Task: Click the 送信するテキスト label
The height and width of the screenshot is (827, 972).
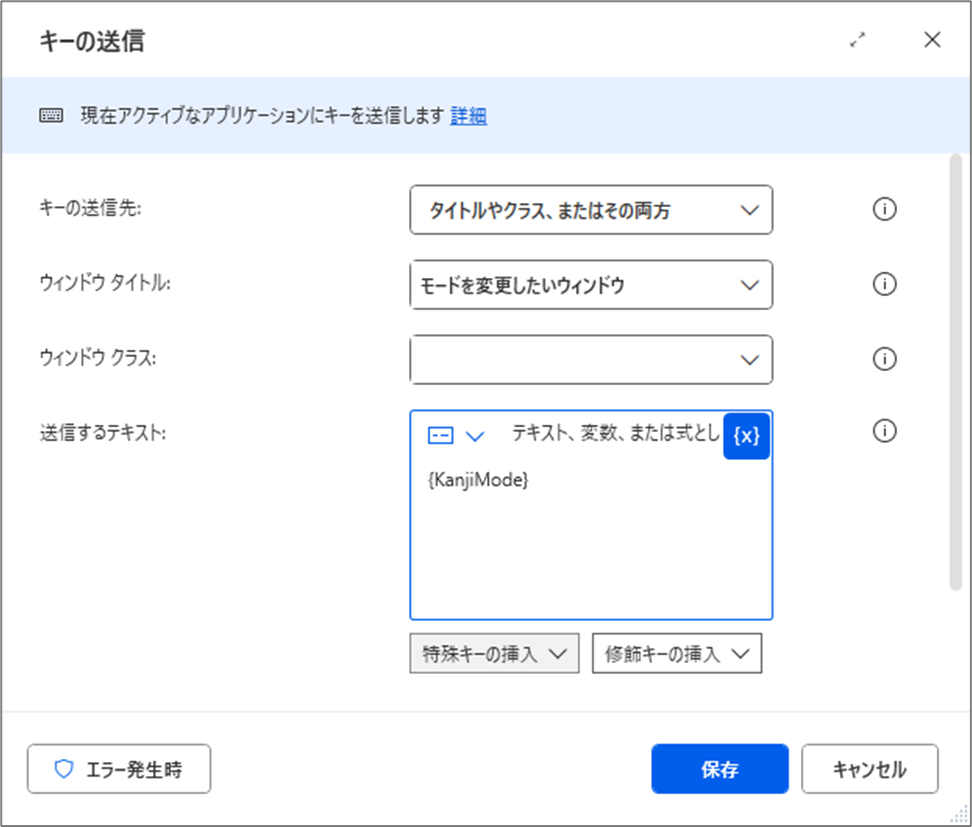Action: coord(103,433)
